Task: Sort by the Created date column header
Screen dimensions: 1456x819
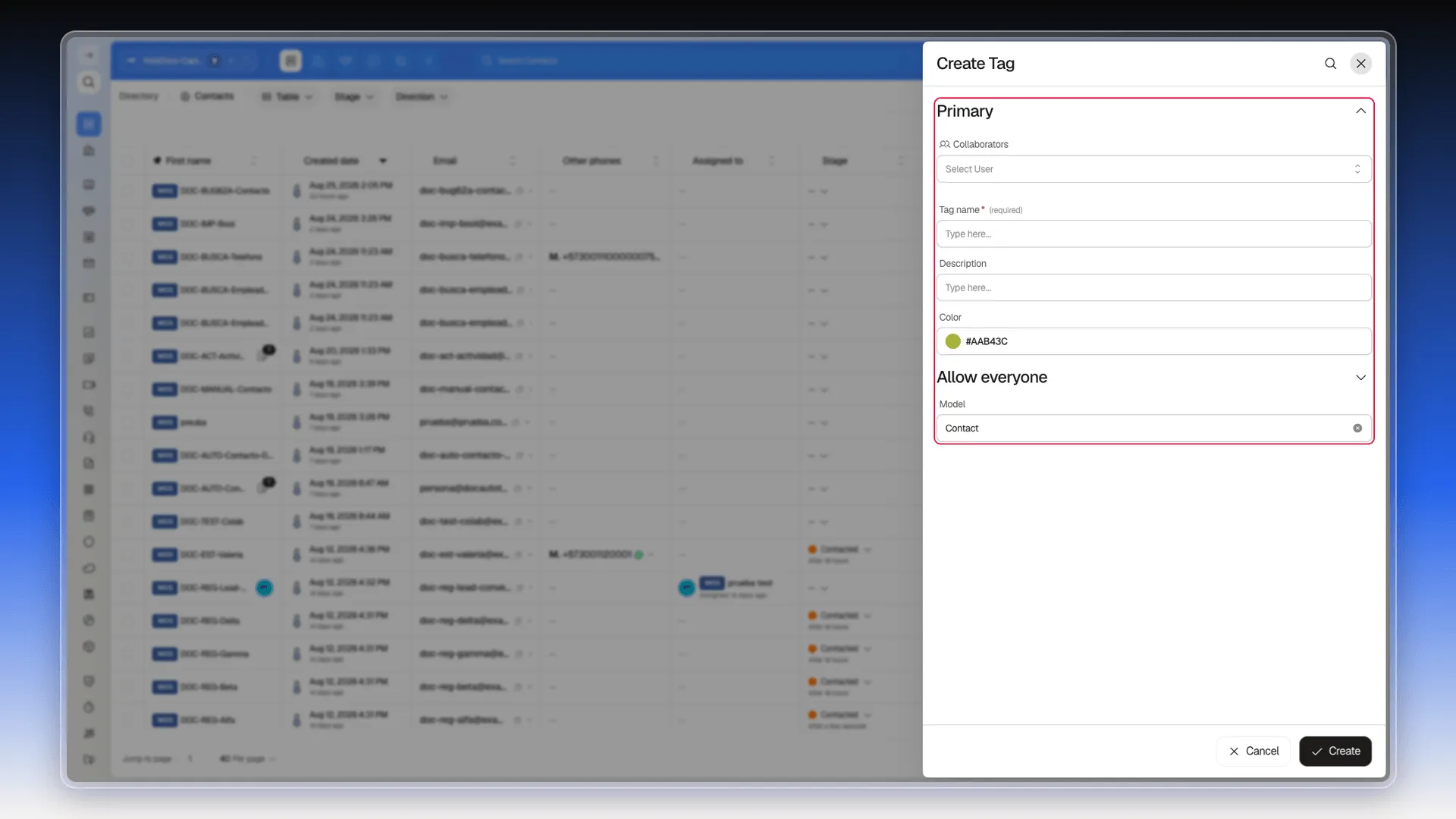Action: 331,161
